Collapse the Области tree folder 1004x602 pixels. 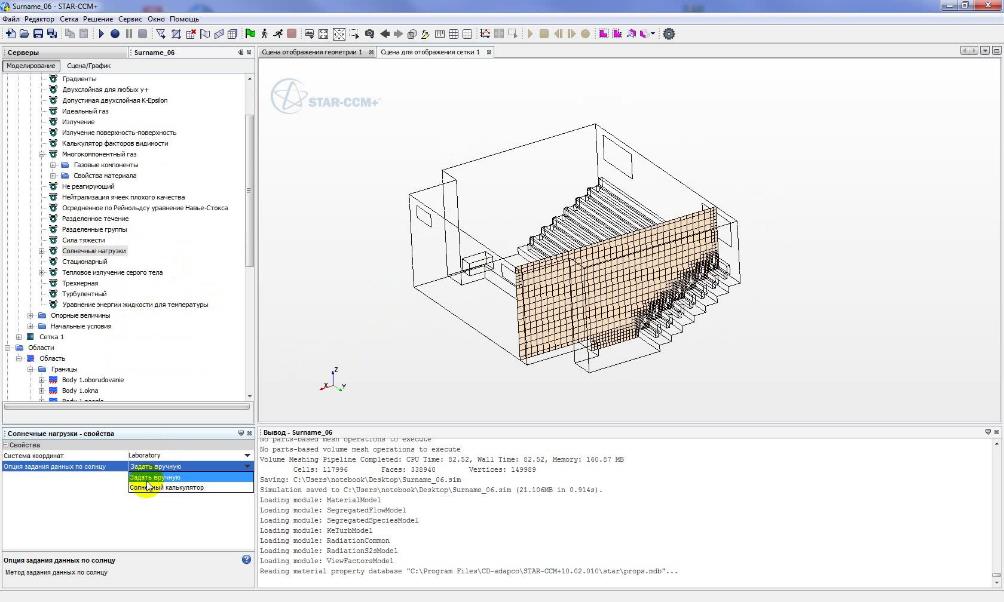(8, 348)
